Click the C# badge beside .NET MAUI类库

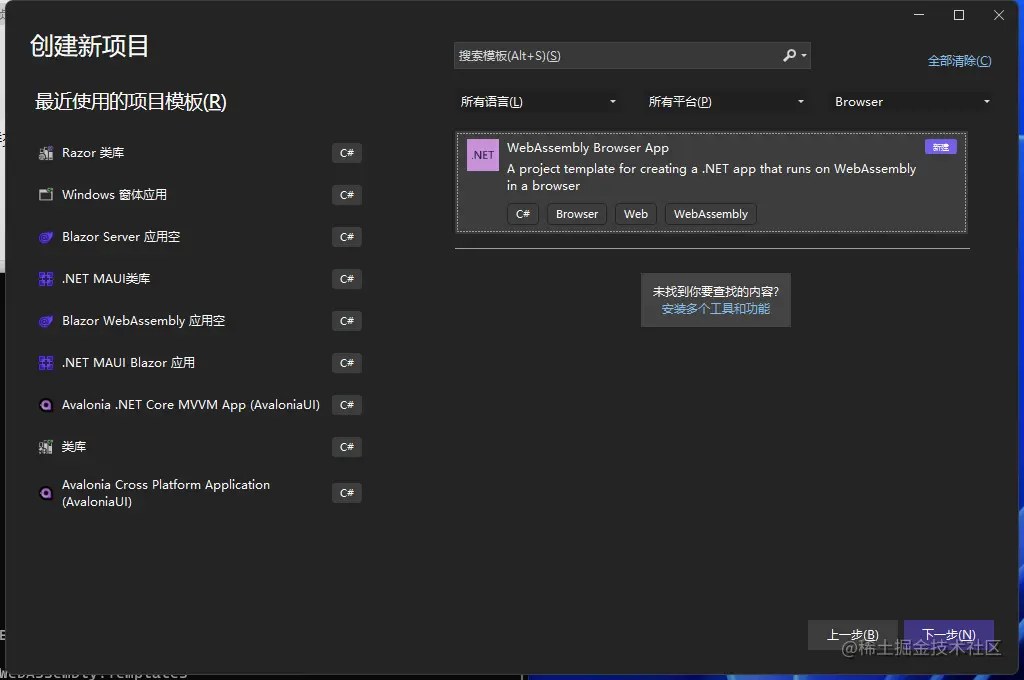click(347, 279)
